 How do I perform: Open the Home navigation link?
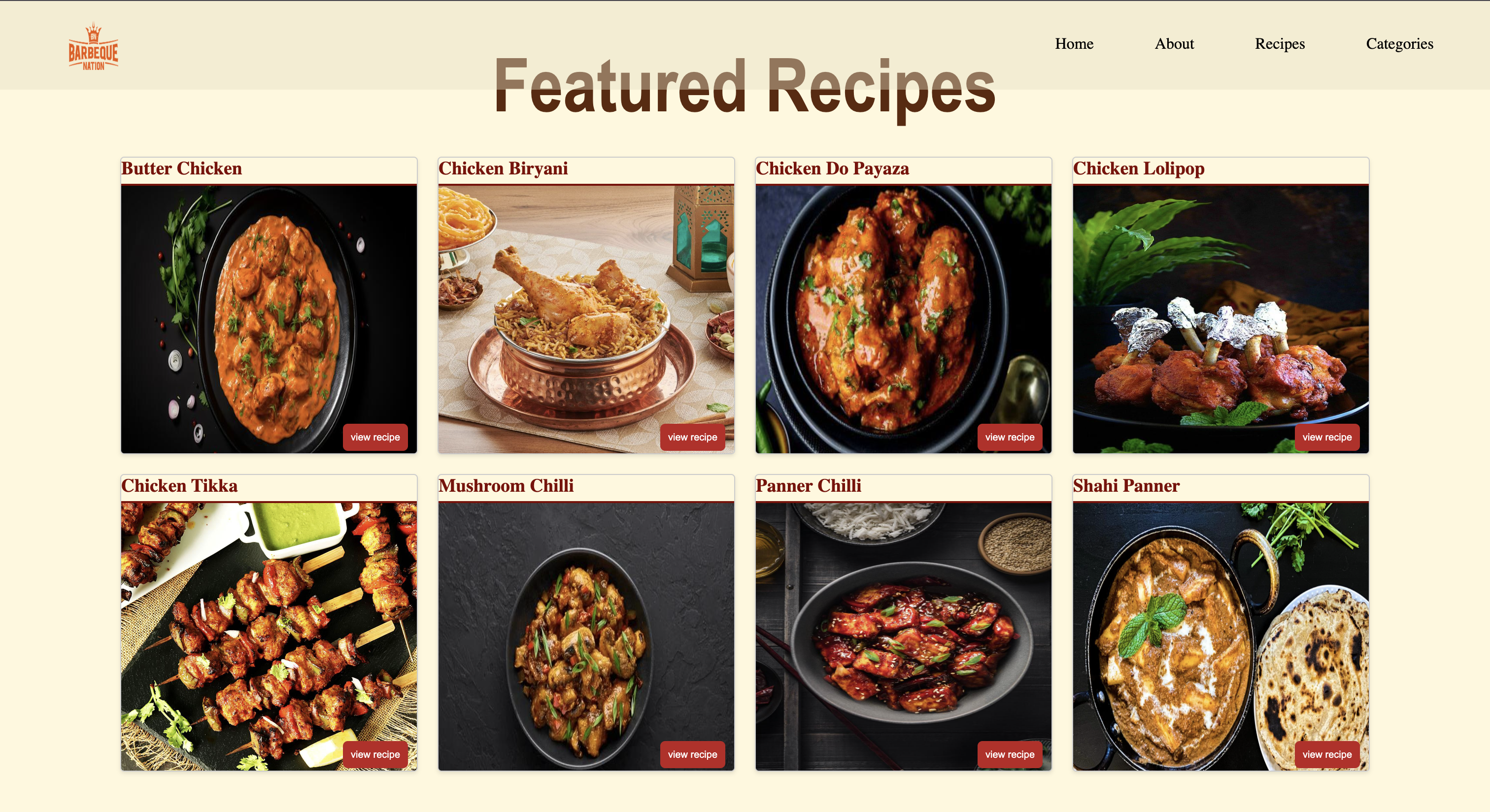(x=1074, y=44)
